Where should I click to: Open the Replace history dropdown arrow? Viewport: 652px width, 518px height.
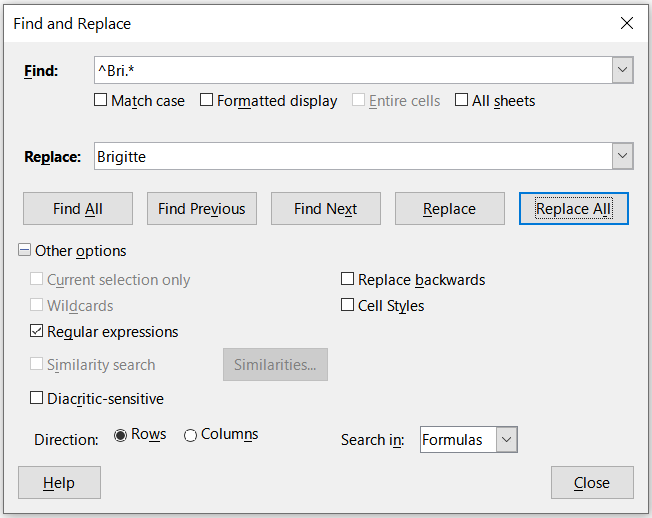tap(622, 156)
